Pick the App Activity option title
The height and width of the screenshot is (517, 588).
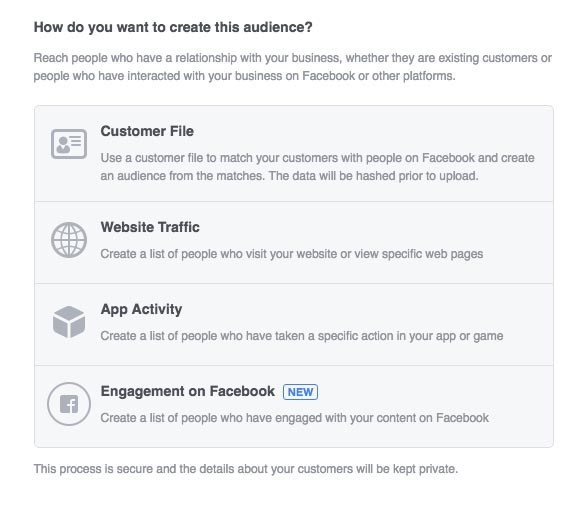pyautogui.click(x=141, y=310)
